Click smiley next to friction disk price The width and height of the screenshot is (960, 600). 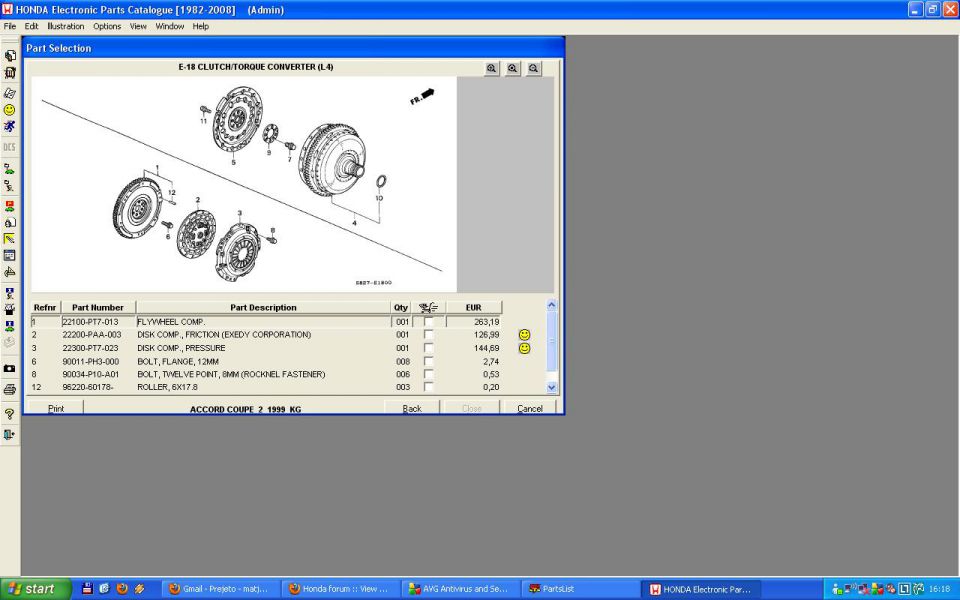(x=524, y=335)
